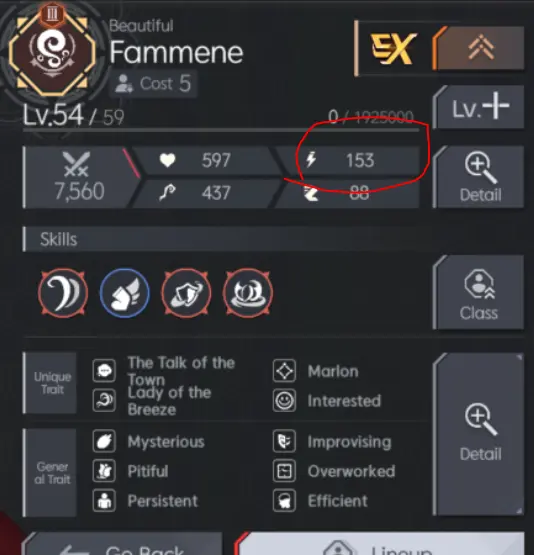This screenshot has height=555, width=534.
Task: Open the Lv.+ level up button
Action: (478, 107)
